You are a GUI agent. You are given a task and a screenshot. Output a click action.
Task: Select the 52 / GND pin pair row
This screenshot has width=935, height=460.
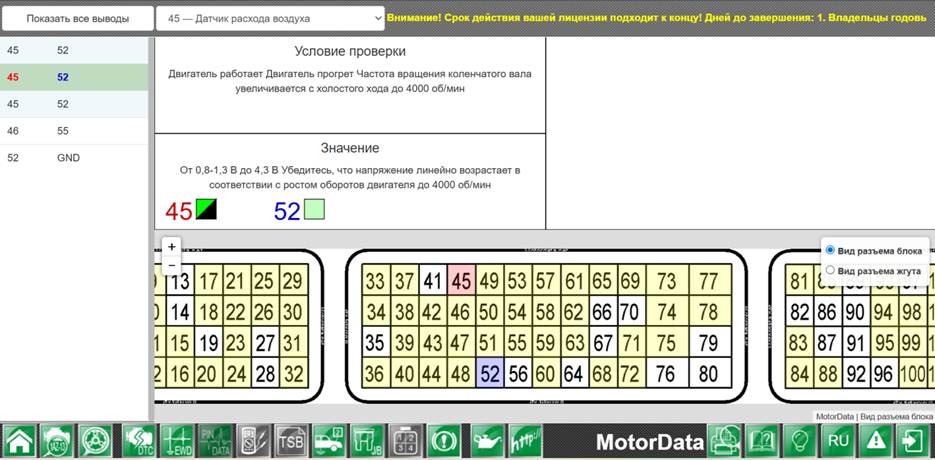74,158
